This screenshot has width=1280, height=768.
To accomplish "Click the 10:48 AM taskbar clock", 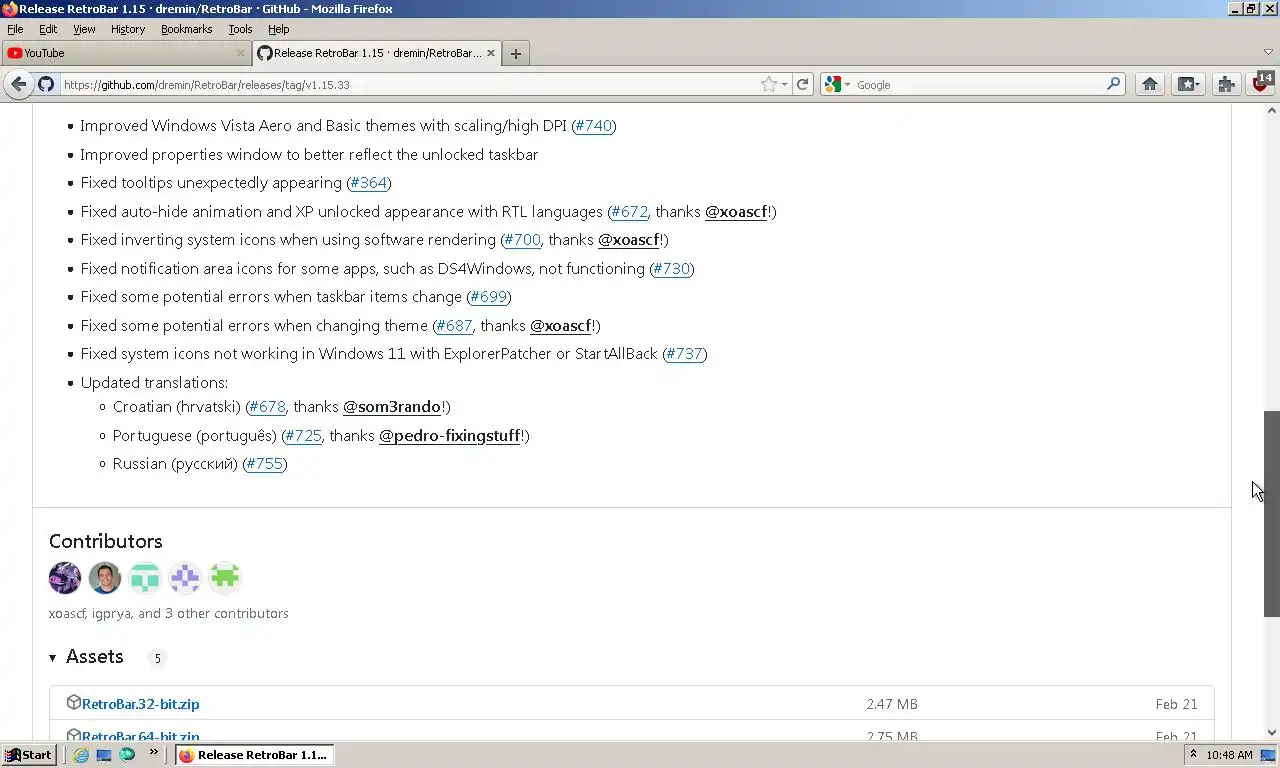I will click(1229, 755).
